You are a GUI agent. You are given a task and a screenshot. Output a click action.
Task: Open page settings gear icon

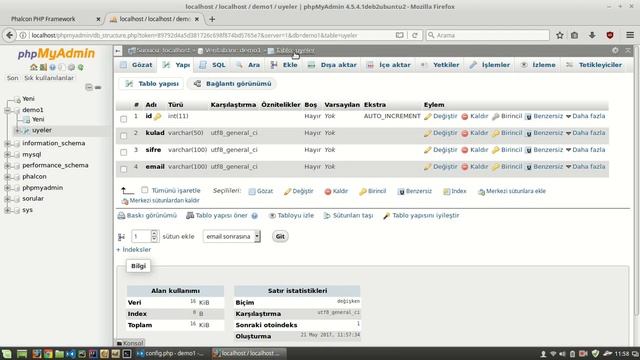coord(615,50)
